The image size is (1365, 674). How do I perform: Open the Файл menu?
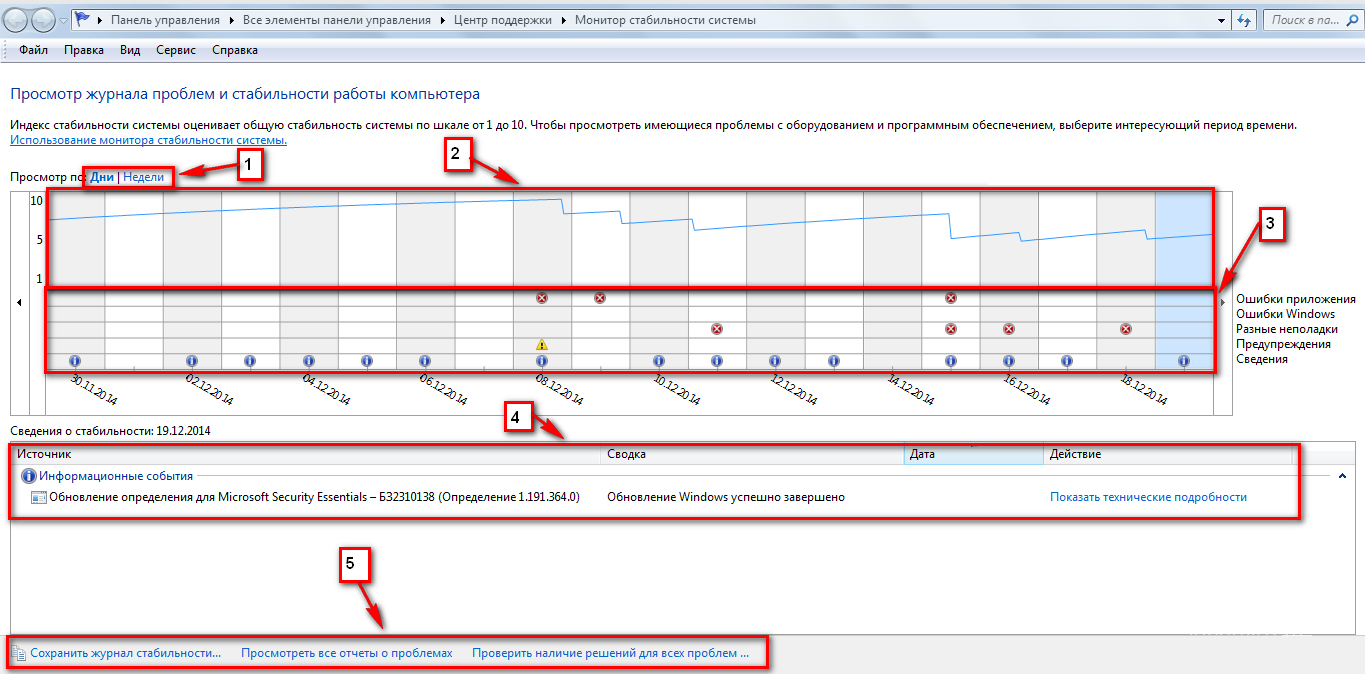point(33,50)
